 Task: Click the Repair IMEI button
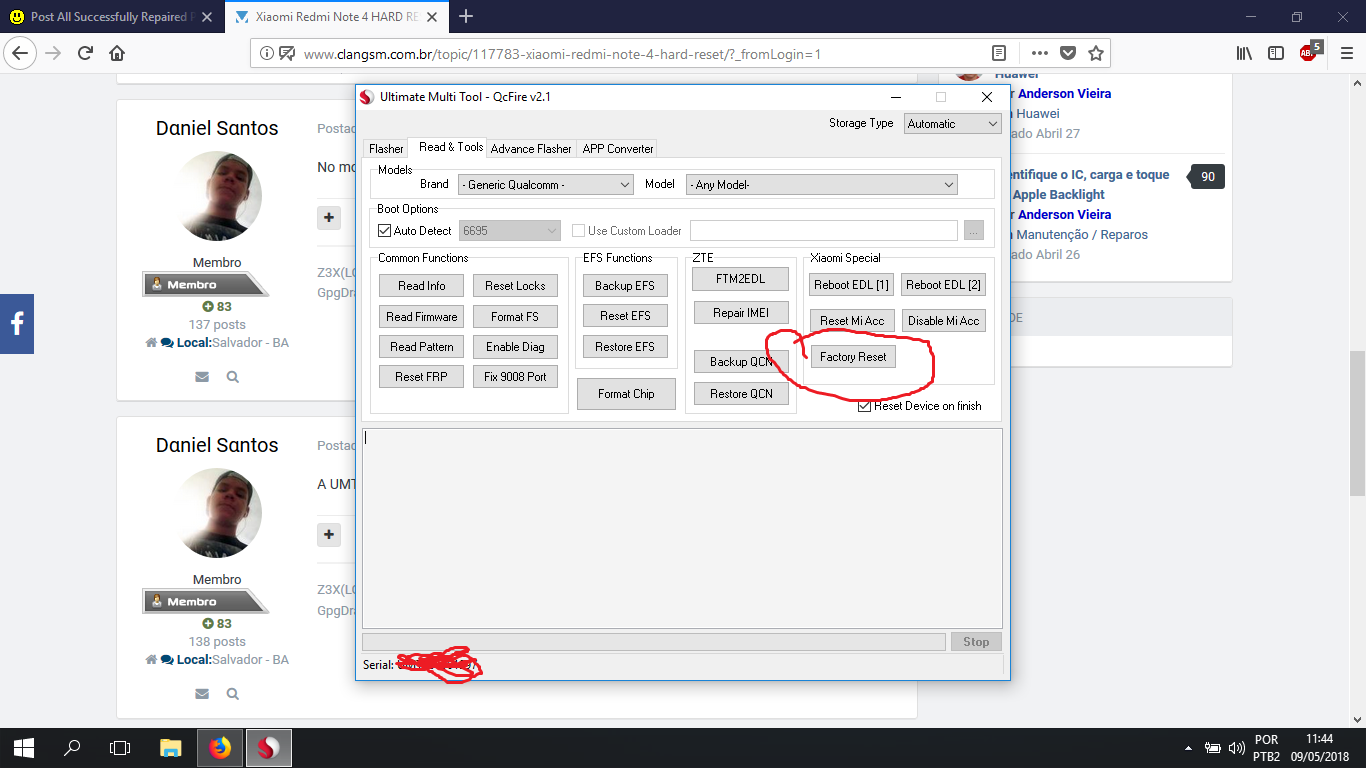[x=741, y=313]
